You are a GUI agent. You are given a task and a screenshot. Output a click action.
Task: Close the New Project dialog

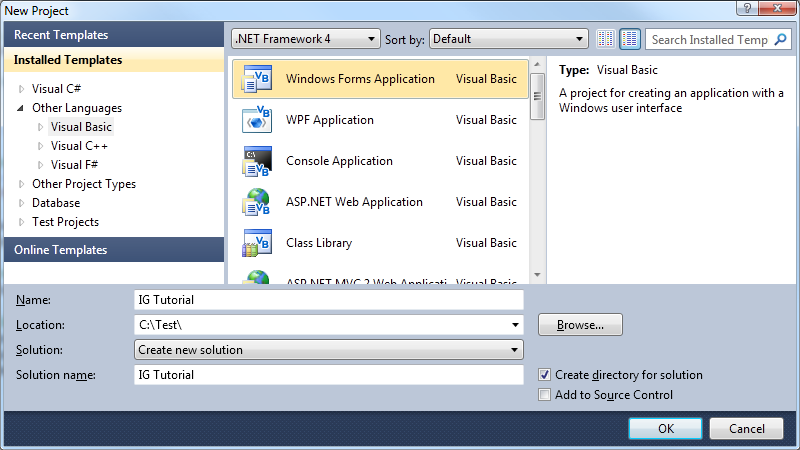777,8
